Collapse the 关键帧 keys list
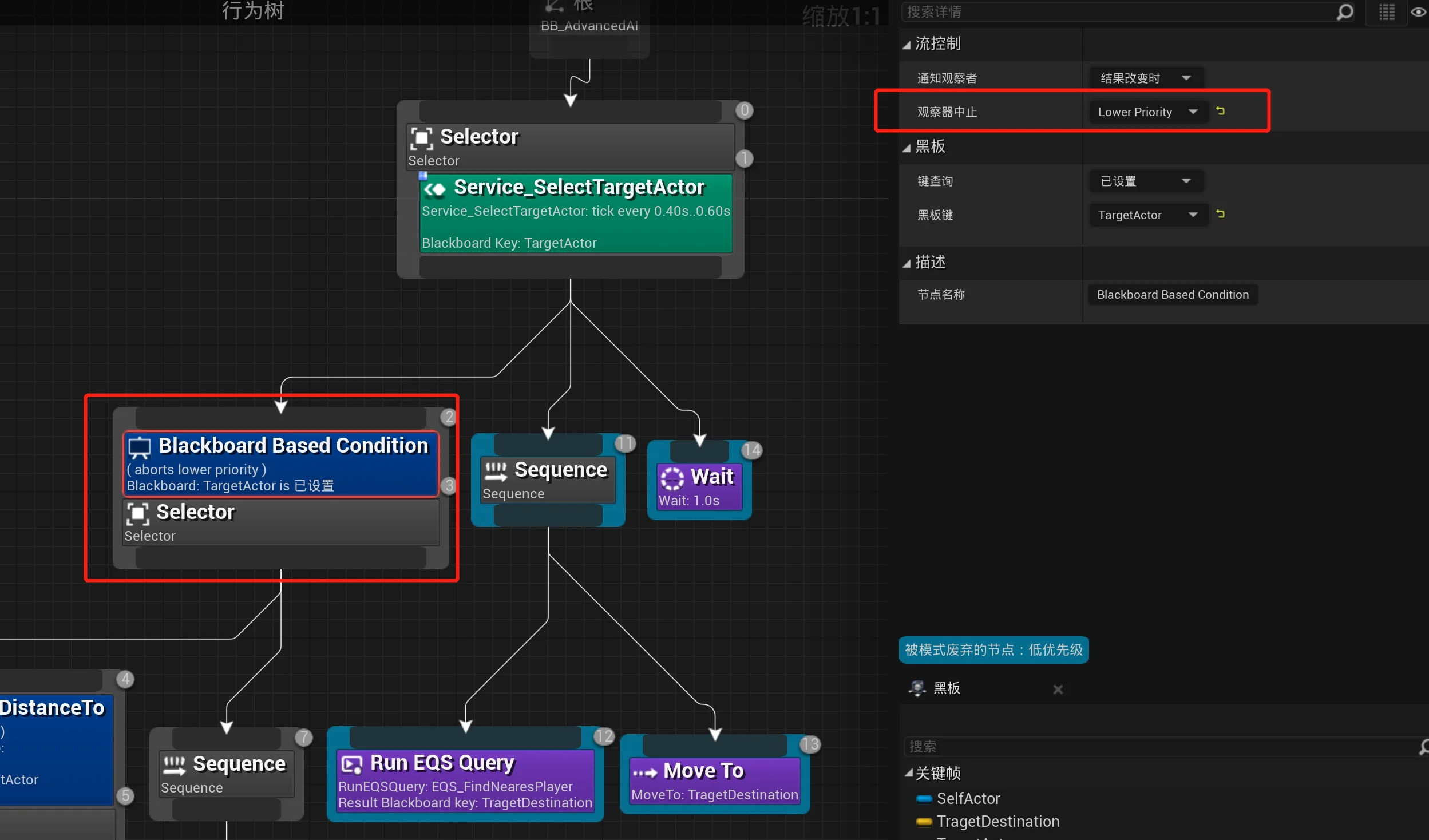This screenshot has height=840, width=1429. 909,772
